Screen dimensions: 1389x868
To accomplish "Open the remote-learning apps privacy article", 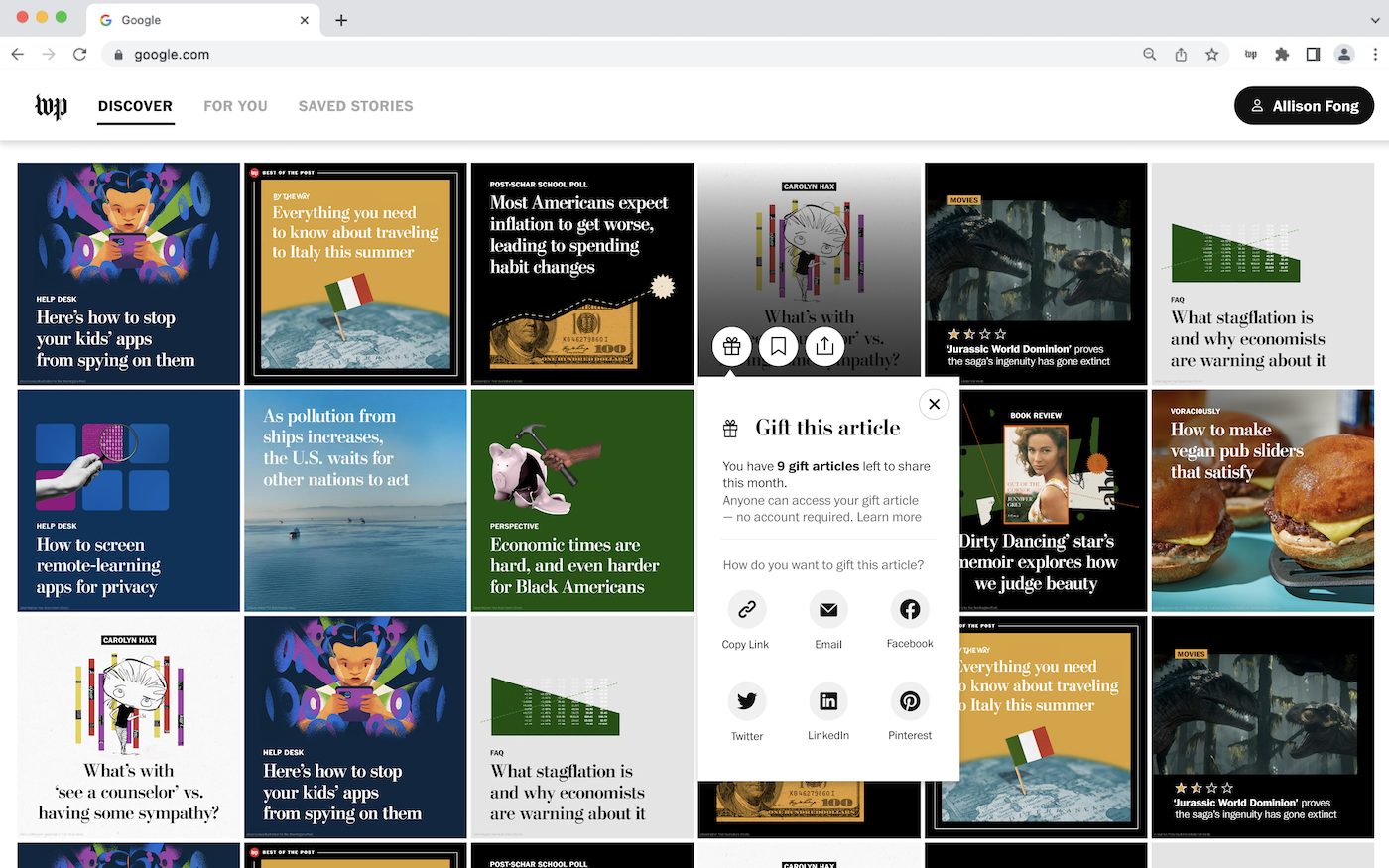I will click(129, 501).
